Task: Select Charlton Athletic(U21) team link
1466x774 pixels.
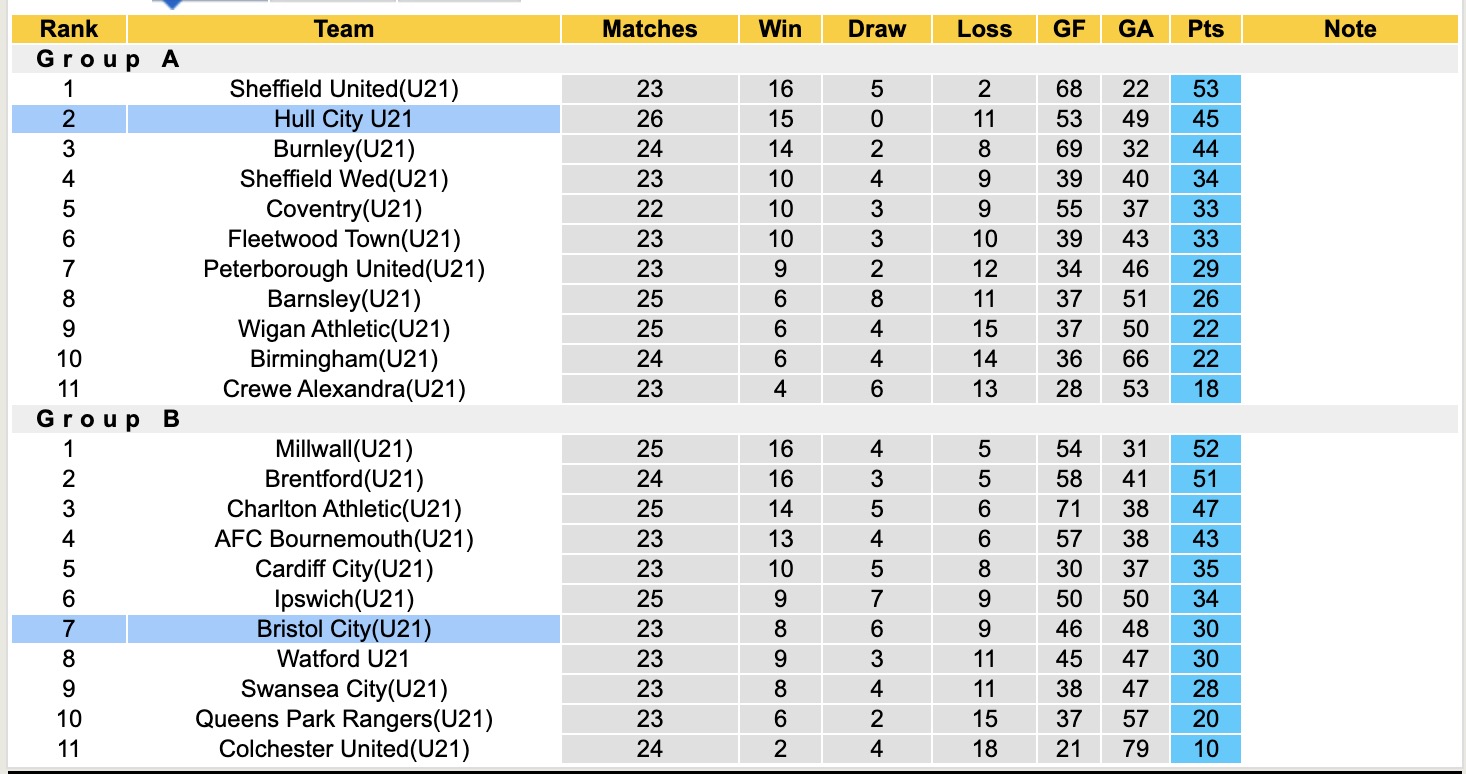Action: (x=344, y=509)
